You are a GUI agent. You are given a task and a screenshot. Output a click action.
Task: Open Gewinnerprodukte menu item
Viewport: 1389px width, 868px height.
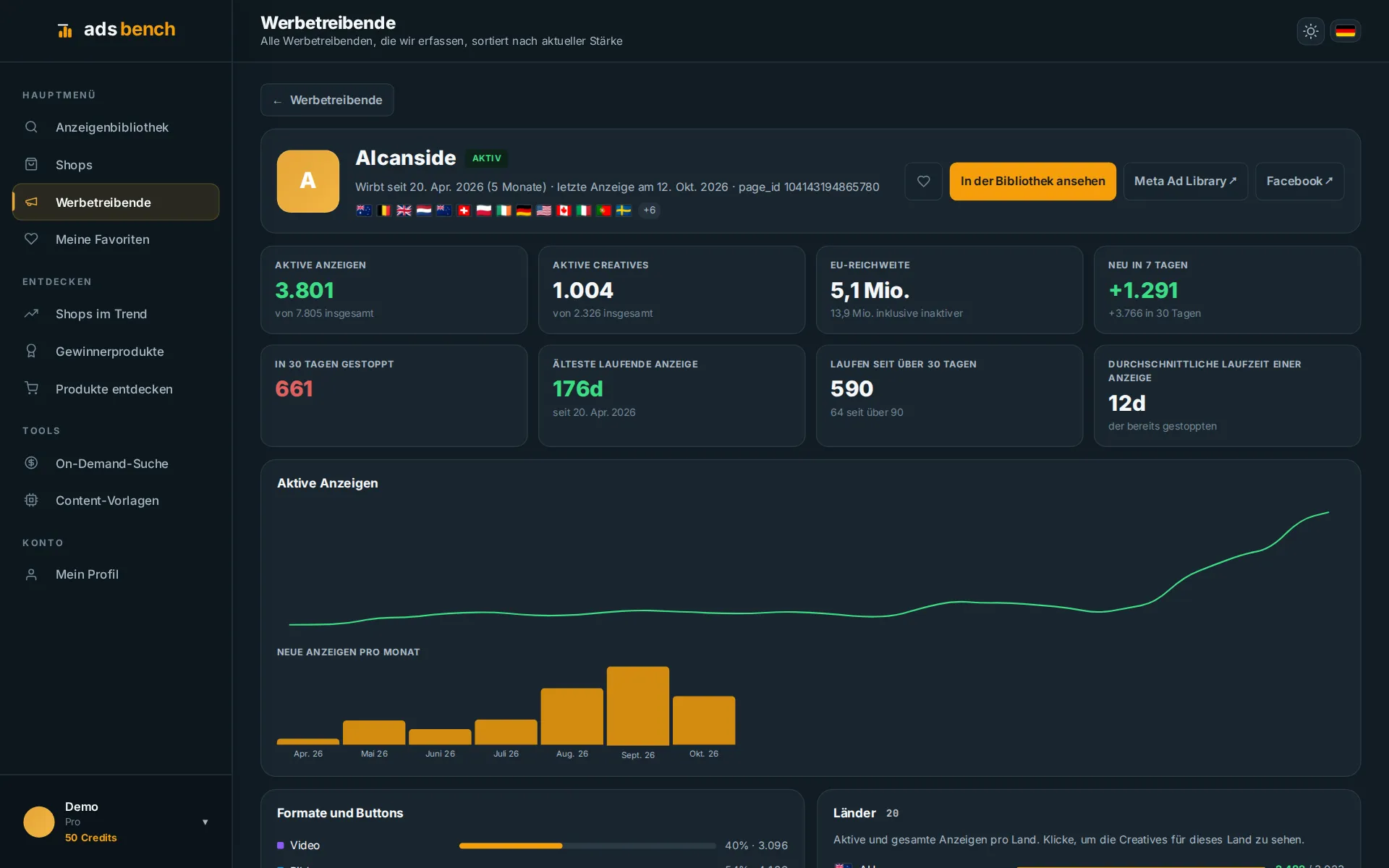tap(116, 352)
